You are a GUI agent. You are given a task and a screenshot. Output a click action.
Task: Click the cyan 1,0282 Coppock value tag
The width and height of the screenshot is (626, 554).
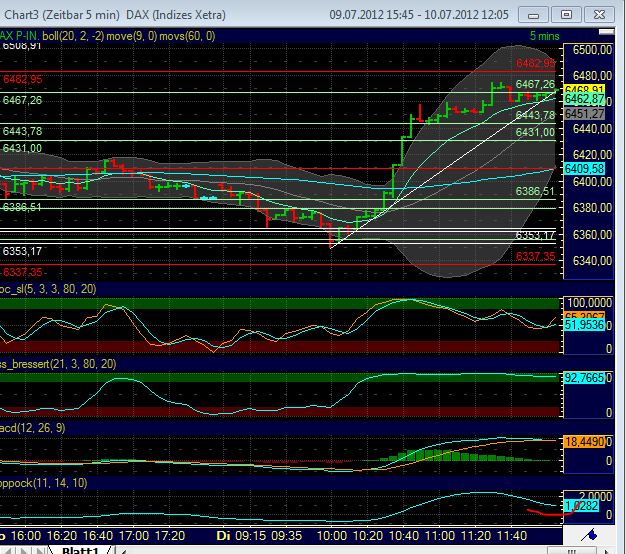pos(581,506)
